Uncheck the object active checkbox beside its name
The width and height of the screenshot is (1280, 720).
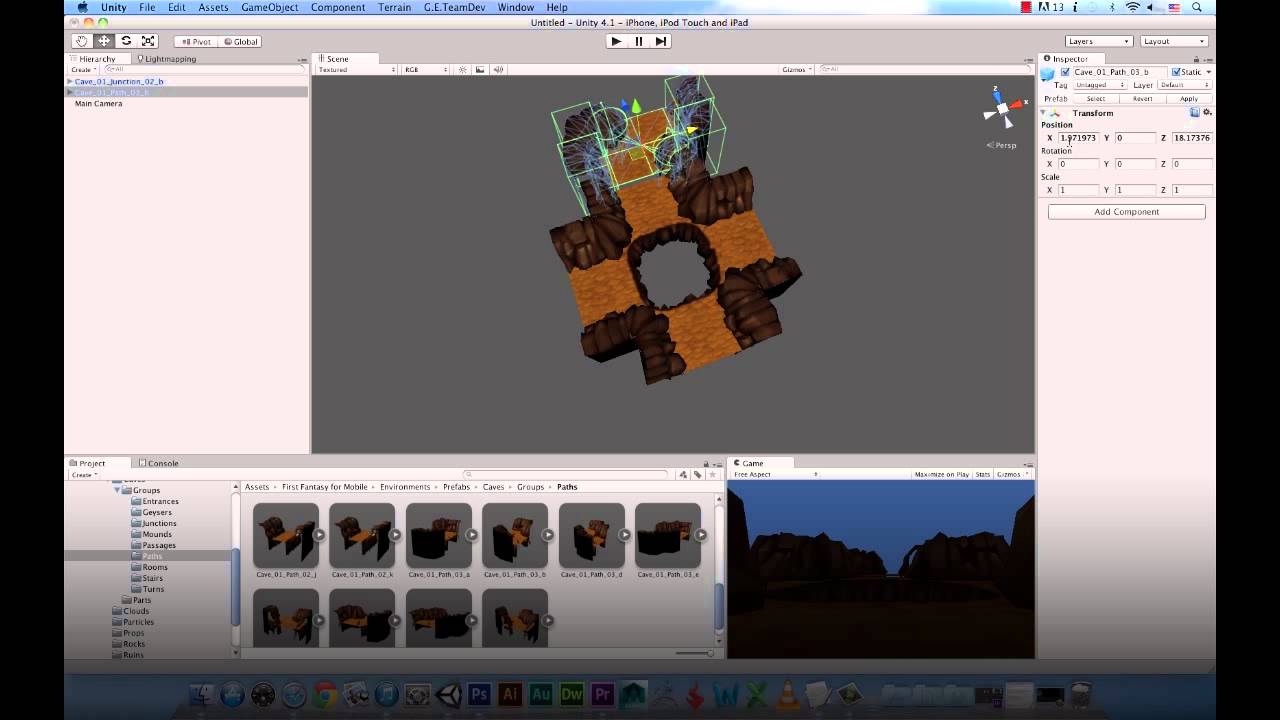pos(1065,72)
